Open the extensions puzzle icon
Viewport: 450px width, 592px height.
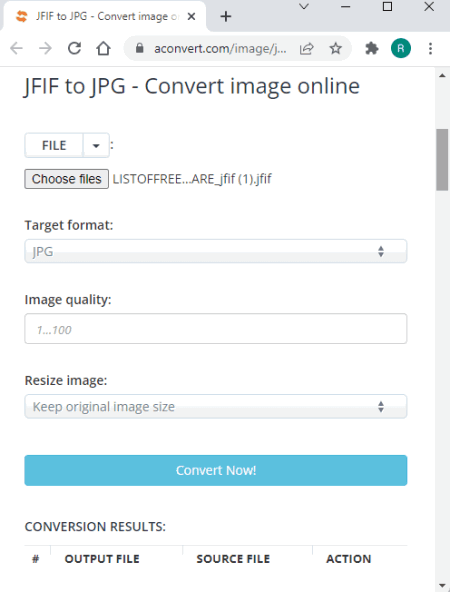click(372, 48)
